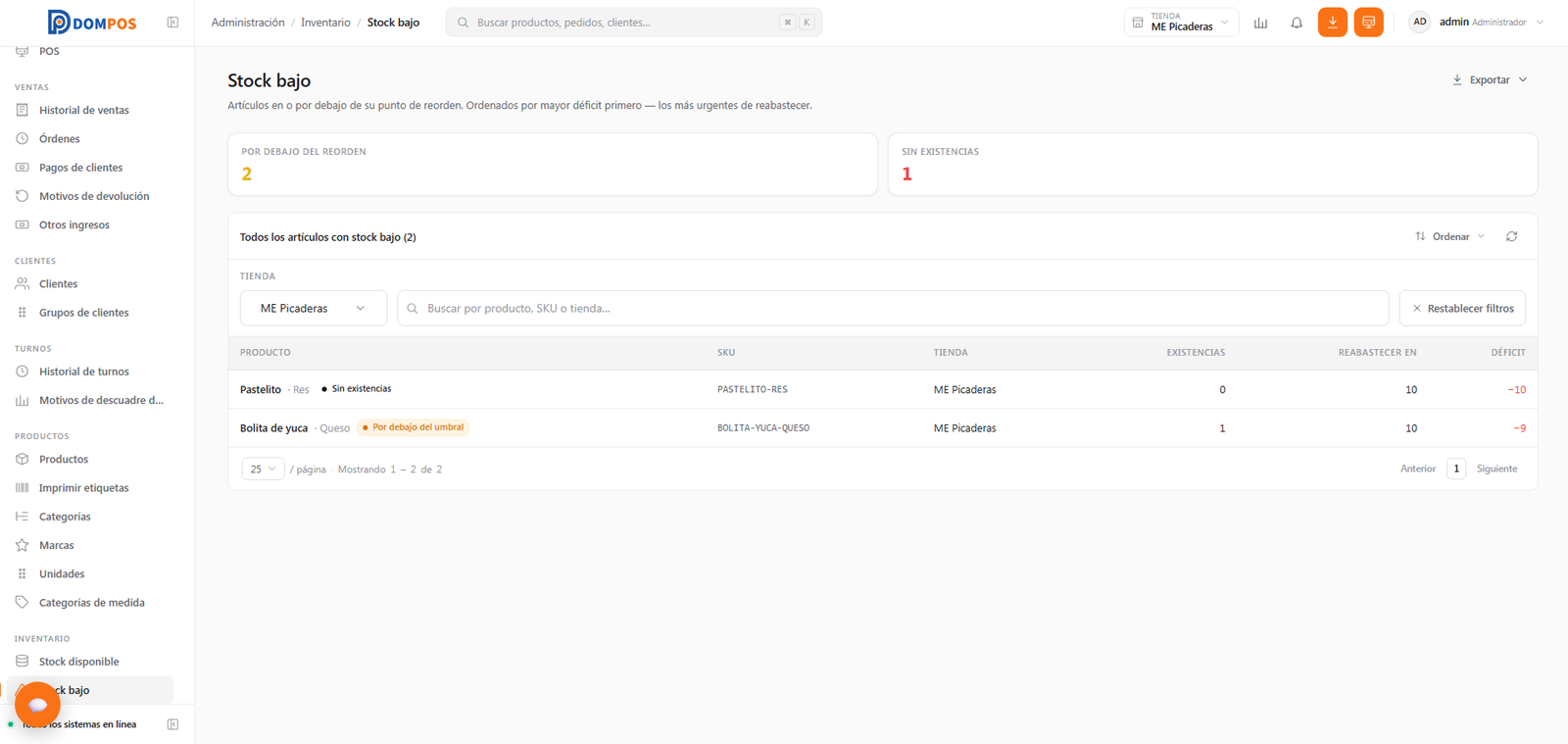Click Administración breadcrumb link
The width and height of the screenshot is (1568, 744).
248,23
